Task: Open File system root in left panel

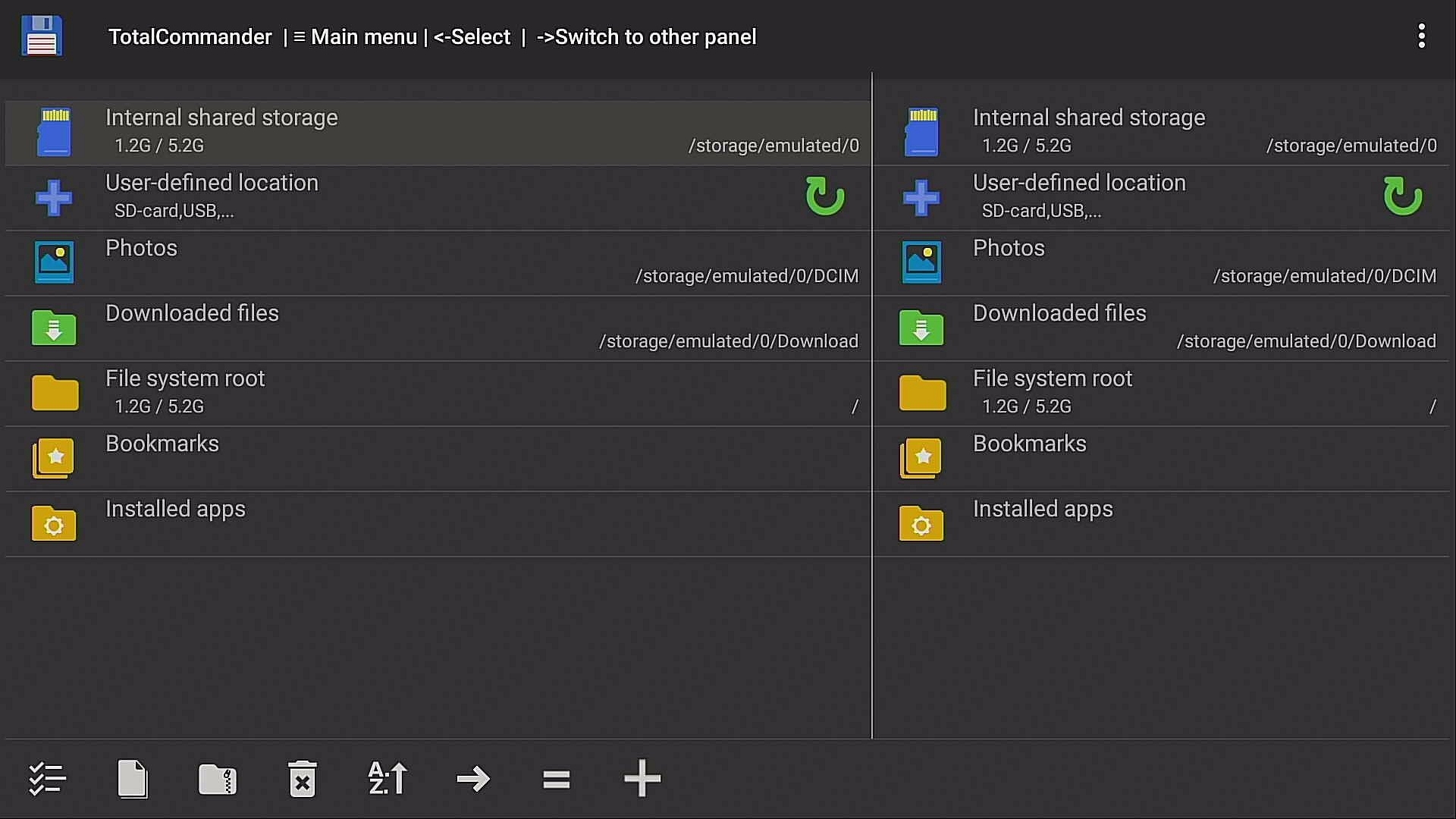Action: pos(438,394)
